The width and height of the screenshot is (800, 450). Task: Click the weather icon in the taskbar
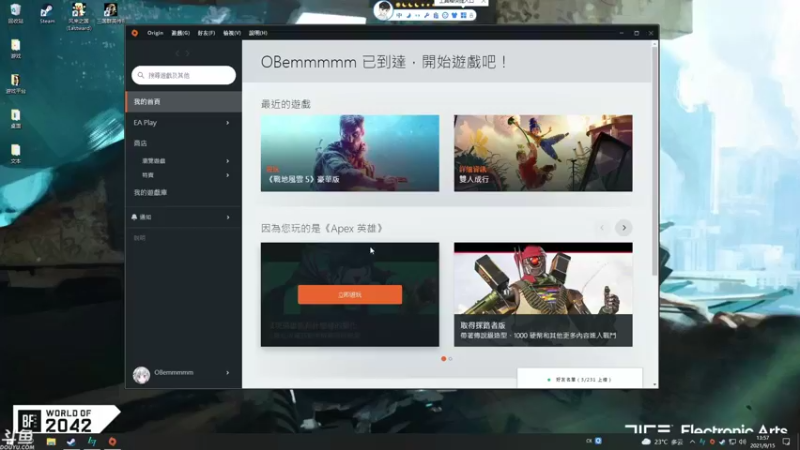[x=646, y=441]
